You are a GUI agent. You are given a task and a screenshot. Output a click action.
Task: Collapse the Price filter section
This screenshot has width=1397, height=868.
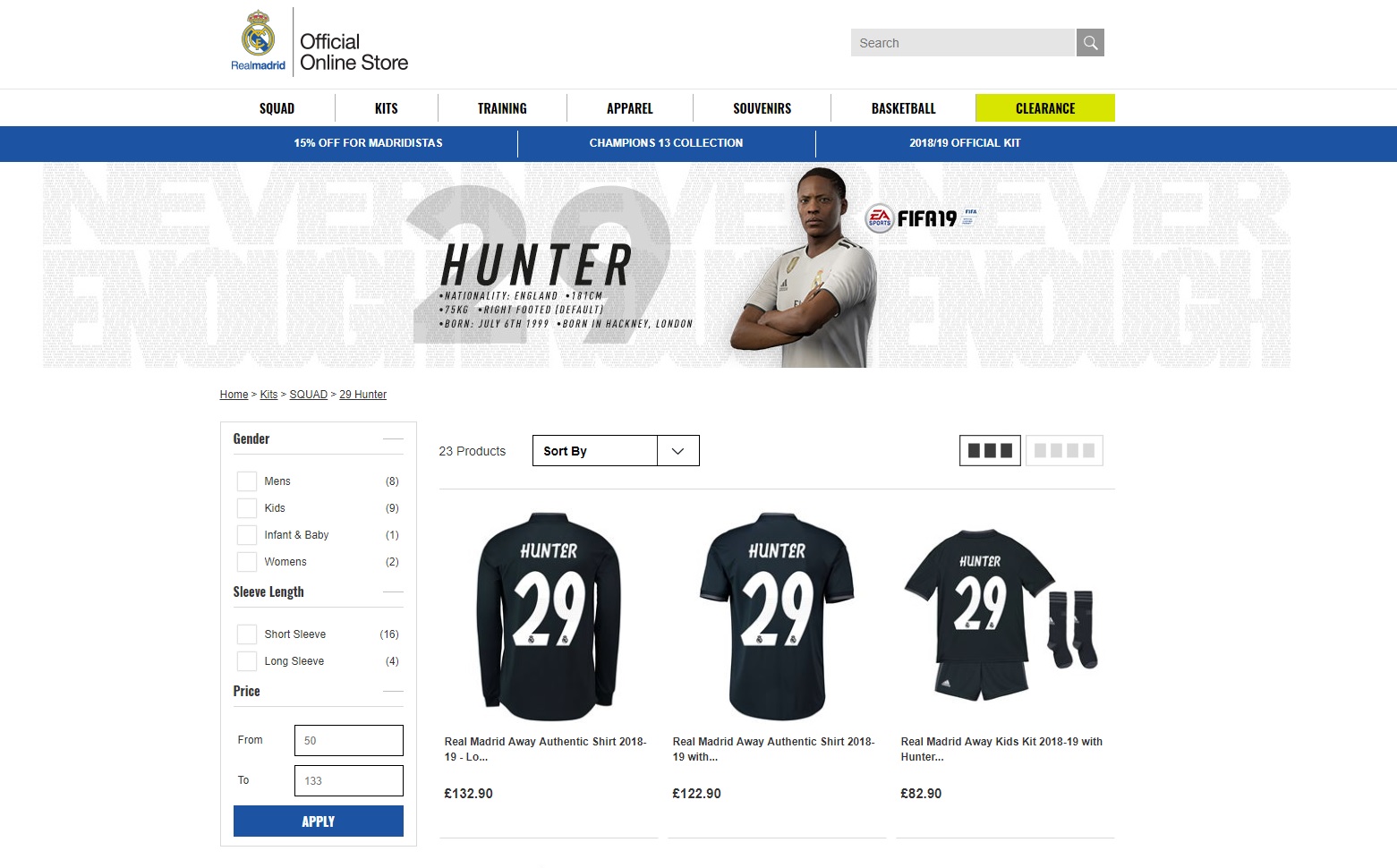pyautogui.click(x=392, y=692)
